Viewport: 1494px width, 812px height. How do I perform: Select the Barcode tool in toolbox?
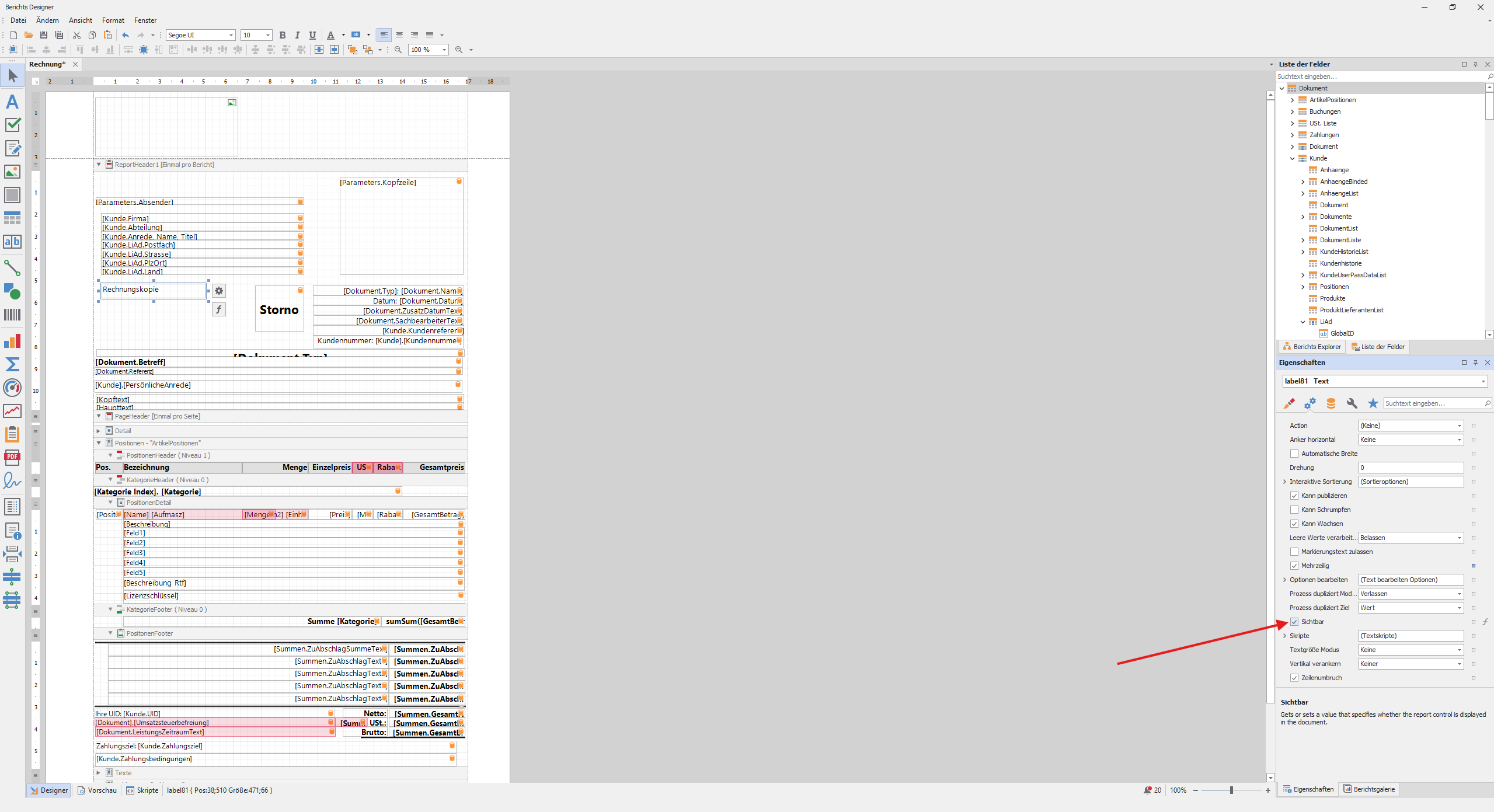click(x=12, y=315)
